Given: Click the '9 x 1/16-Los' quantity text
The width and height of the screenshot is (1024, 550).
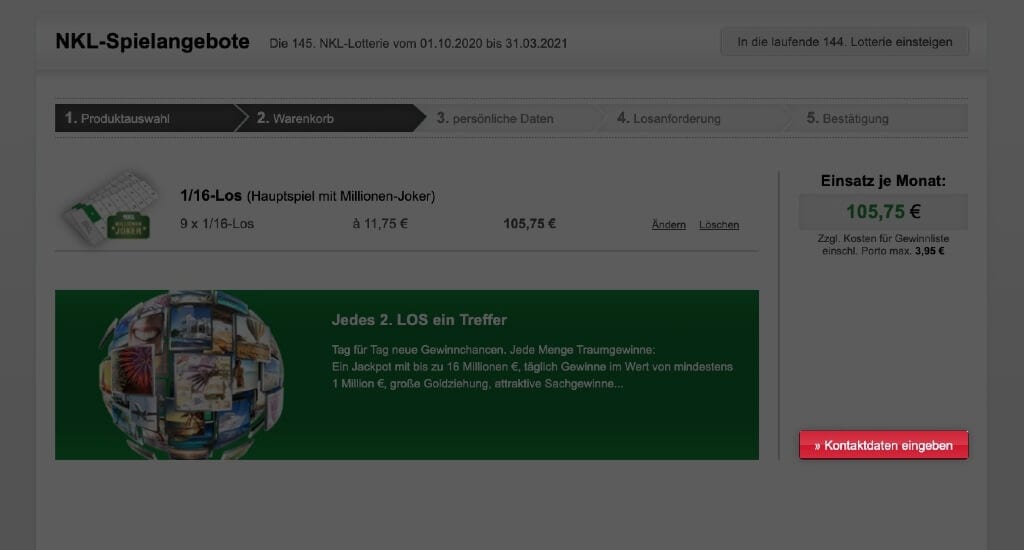Looking at the screenshot, I should pyautogui.click(x=217, y=223).
